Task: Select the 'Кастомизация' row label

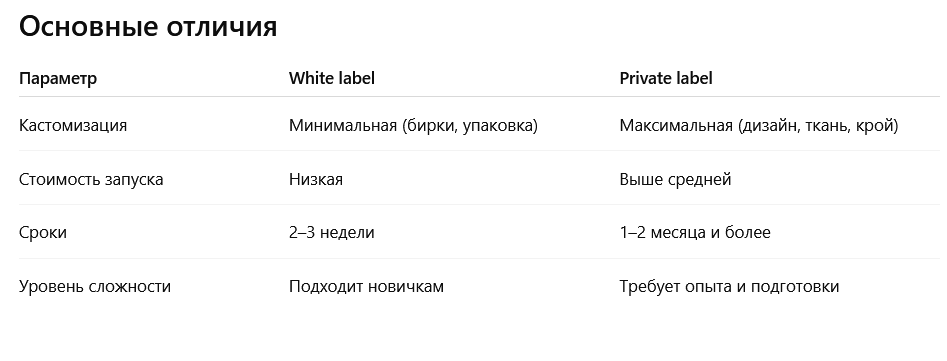Action: click(x=73, y=126)
